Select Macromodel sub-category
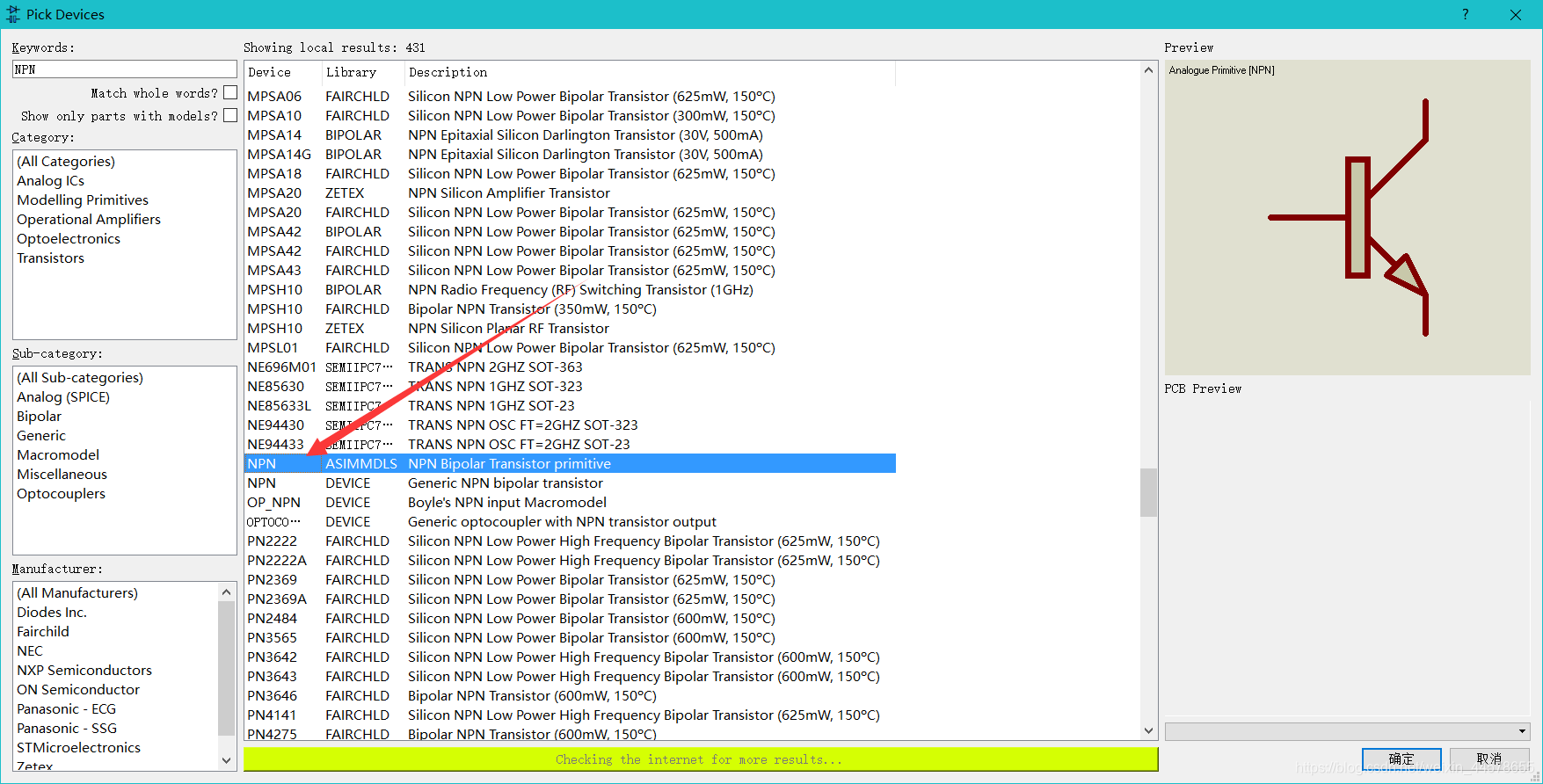The width and height of the screenshot is (1543, 784). (58, 454)
